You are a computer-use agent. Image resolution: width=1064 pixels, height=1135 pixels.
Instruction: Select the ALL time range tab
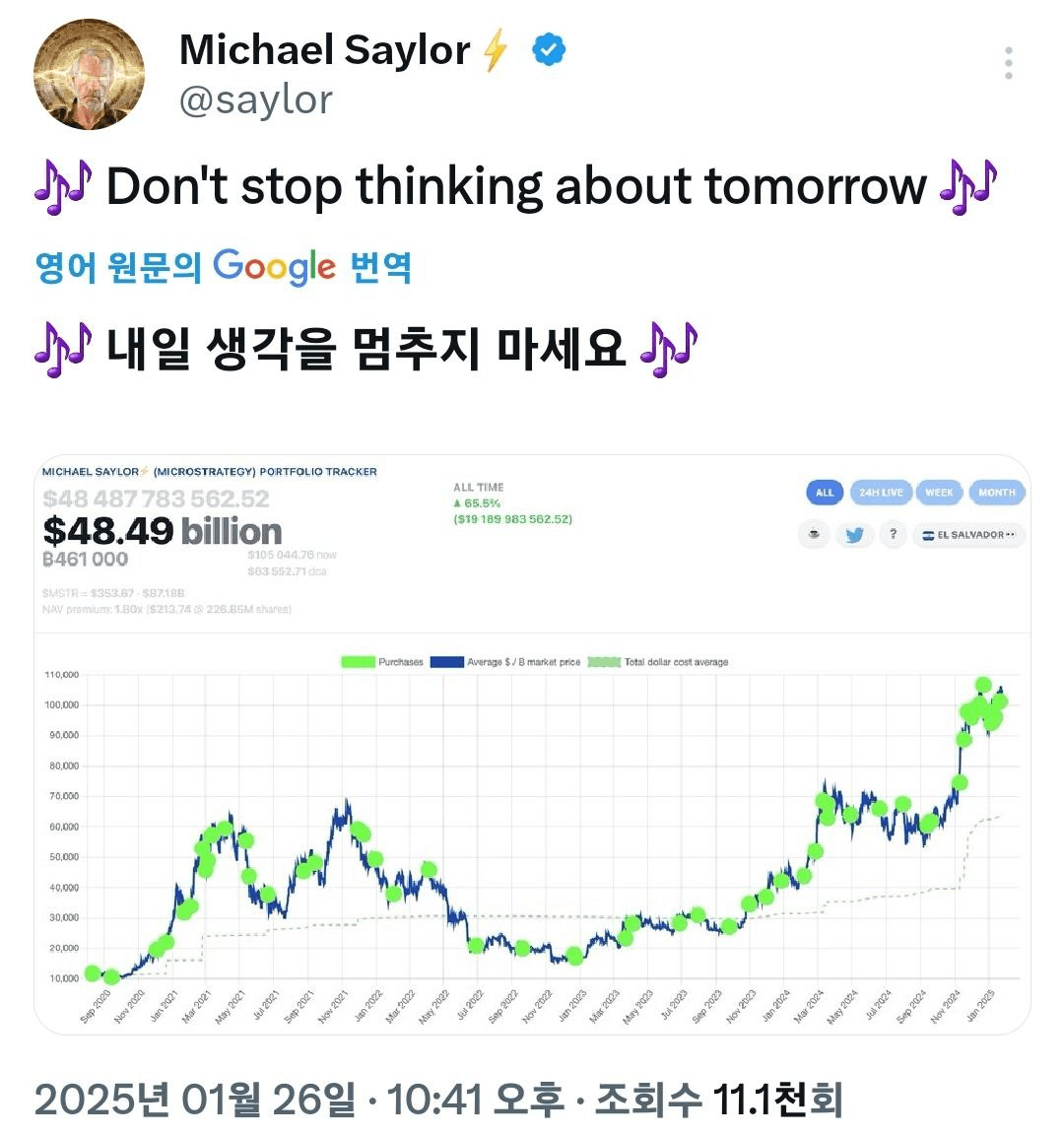(825, 493)
